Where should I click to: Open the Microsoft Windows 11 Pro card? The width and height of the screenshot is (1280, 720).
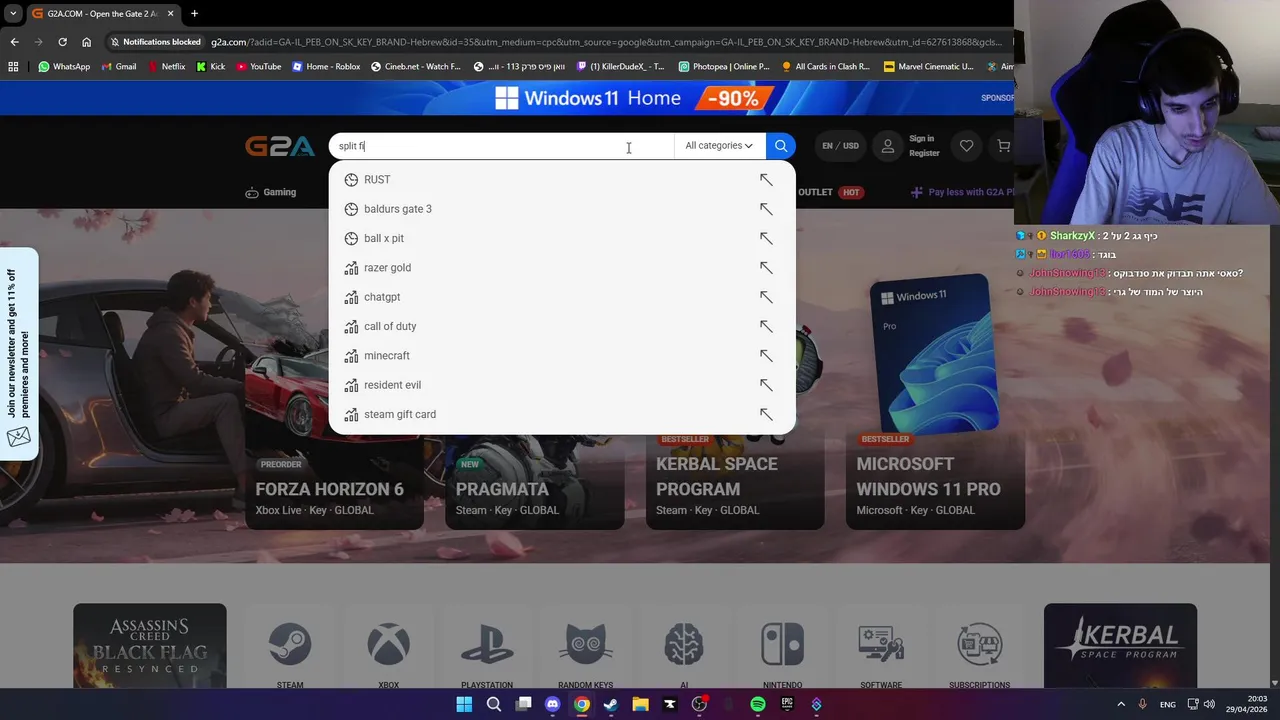point(935,400)
